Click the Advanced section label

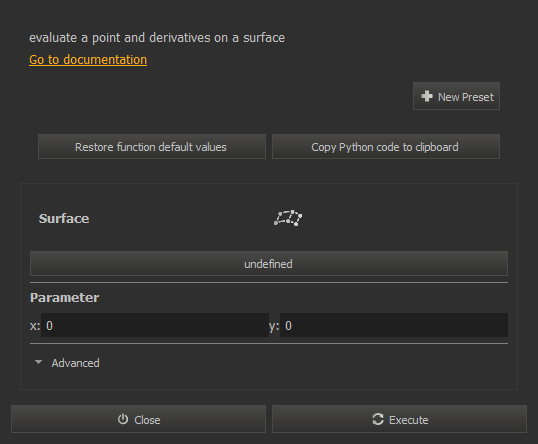(x=75, y=363)
